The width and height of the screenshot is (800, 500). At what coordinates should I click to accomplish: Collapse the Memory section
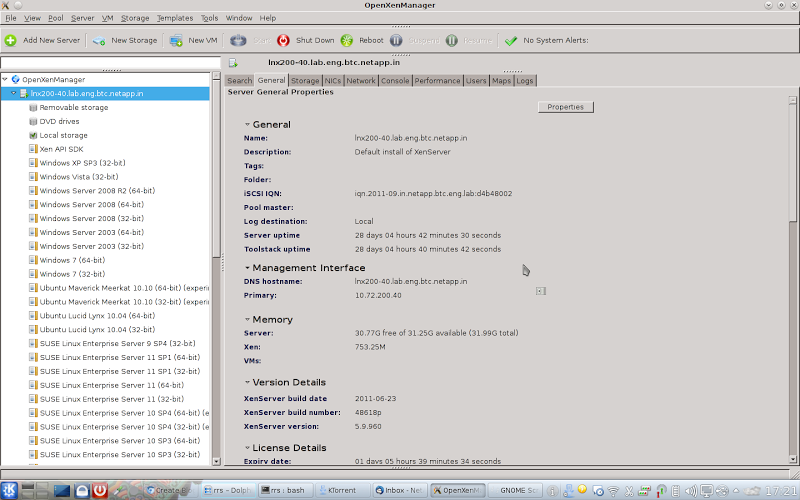tap(247, 319)
